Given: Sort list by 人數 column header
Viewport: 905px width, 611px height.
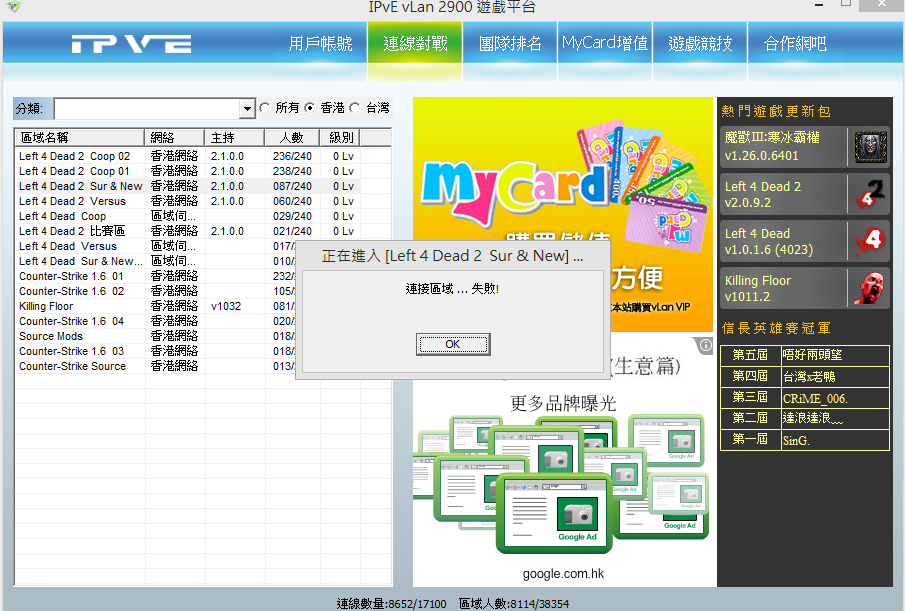Looking at the screenshot, I should (x=291, y=137).
